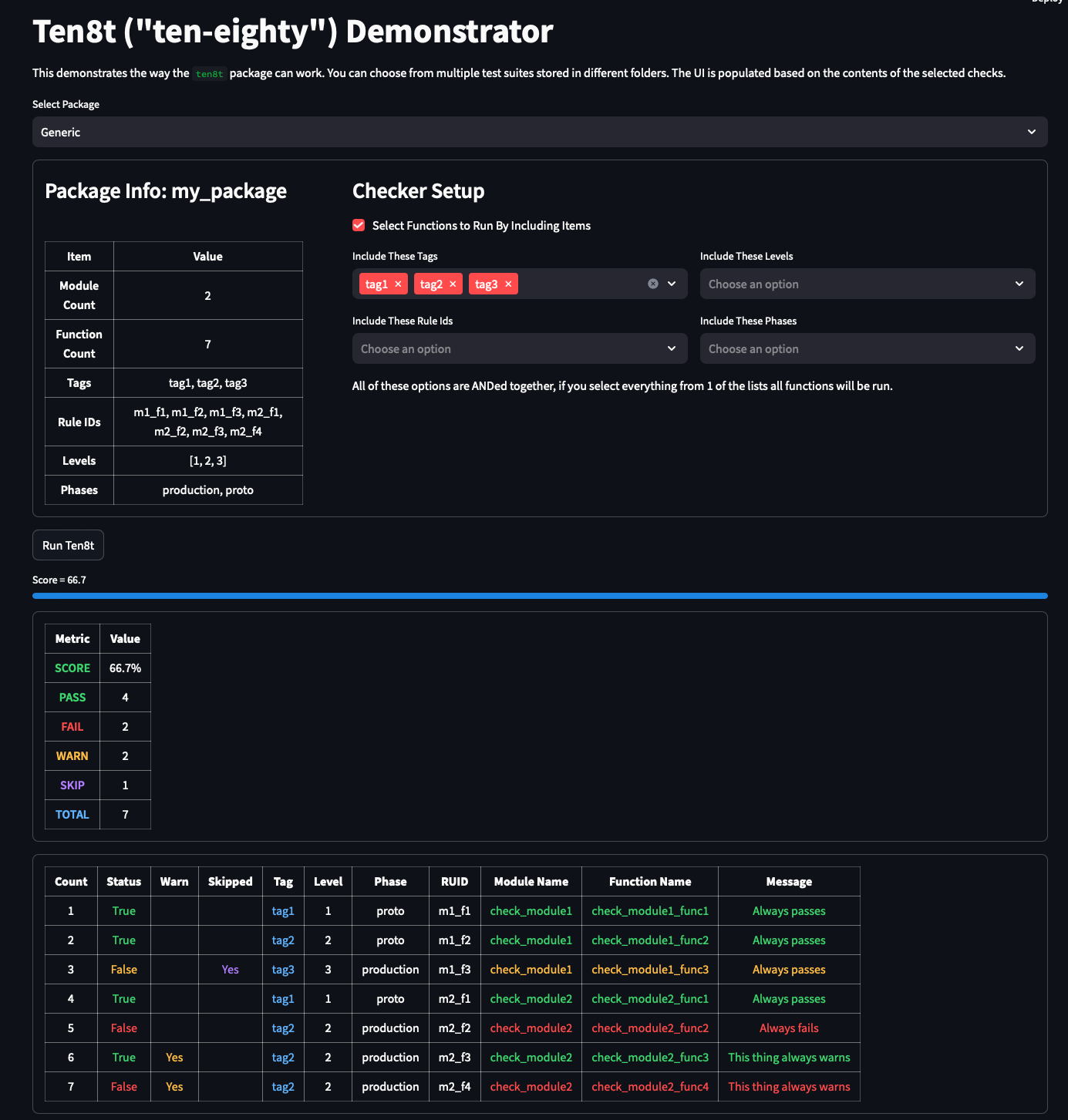
Task: Click the tag3 cell in the results table
Action: [x=283, y=970]
